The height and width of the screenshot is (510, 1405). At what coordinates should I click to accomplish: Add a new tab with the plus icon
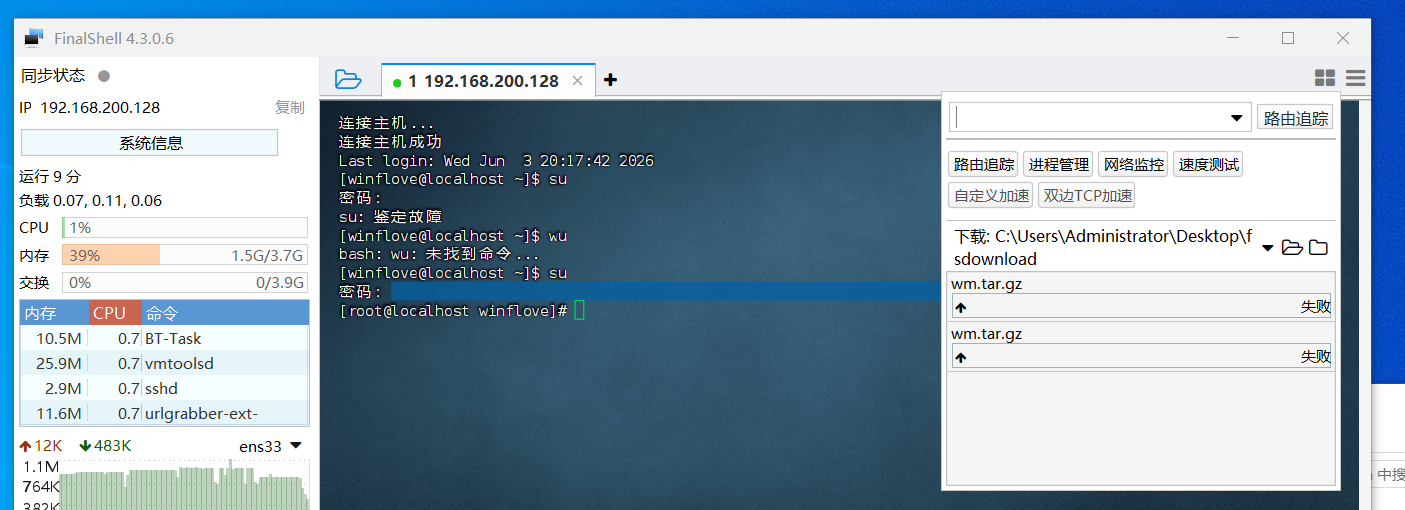(610, 80)
